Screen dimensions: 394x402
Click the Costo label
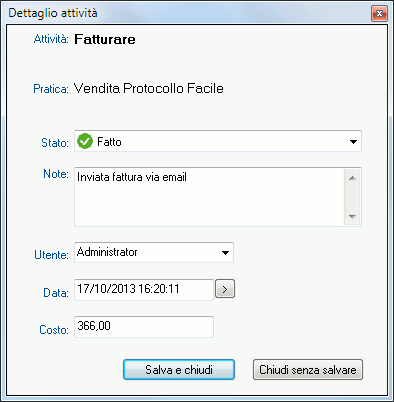[54, 330]
